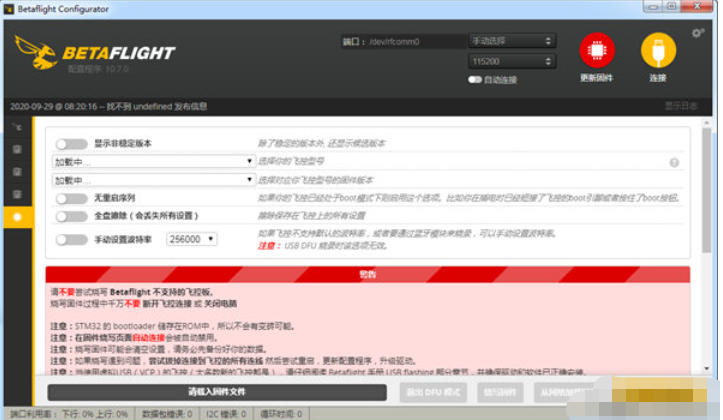Click the 数据包错误: 0 status entry
The width and height of the screenshot is (723, 420).
click(167, 414)
